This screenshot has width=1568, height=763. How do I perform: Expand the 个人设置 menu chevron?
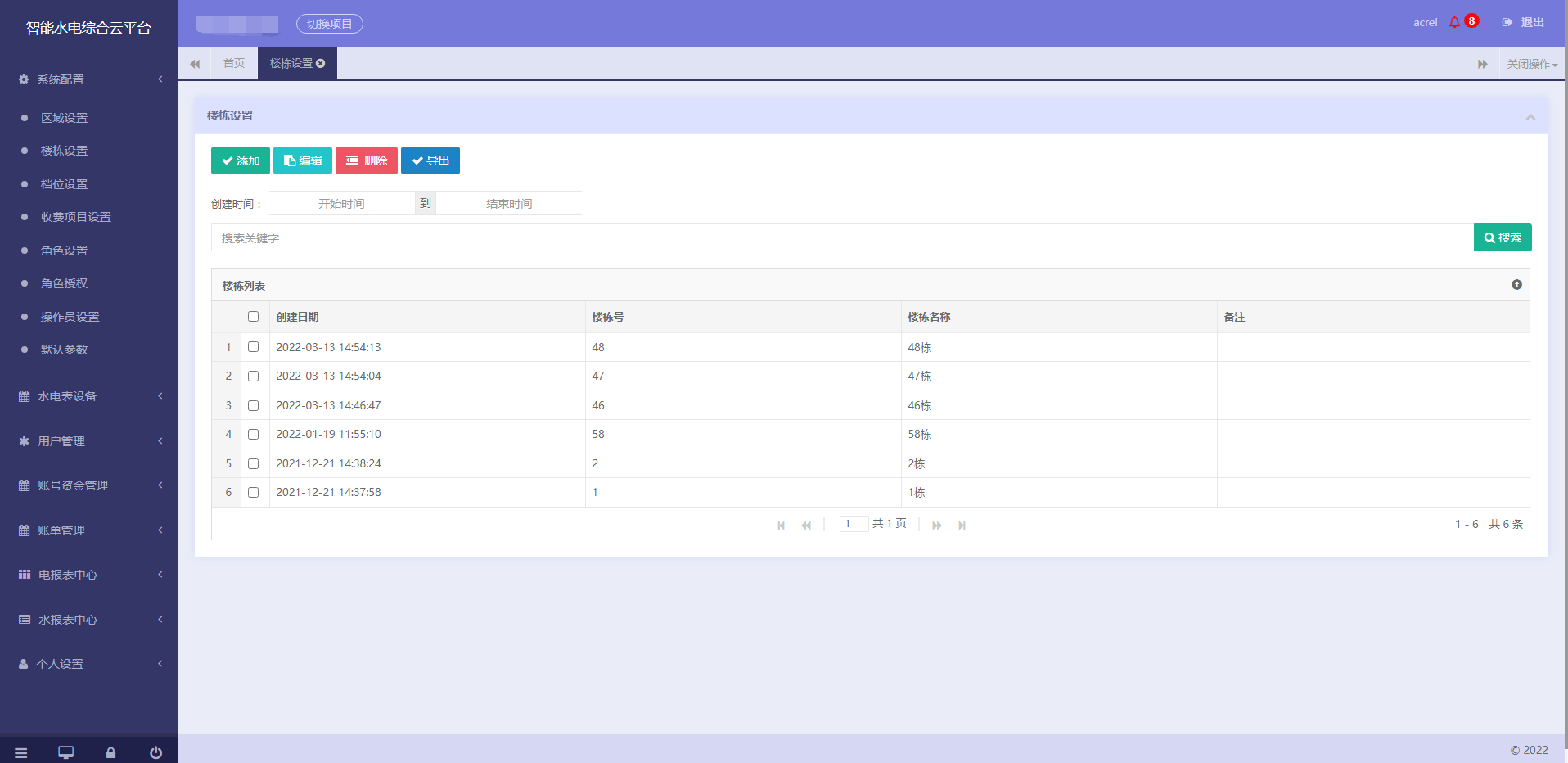(x=160, y=664)
